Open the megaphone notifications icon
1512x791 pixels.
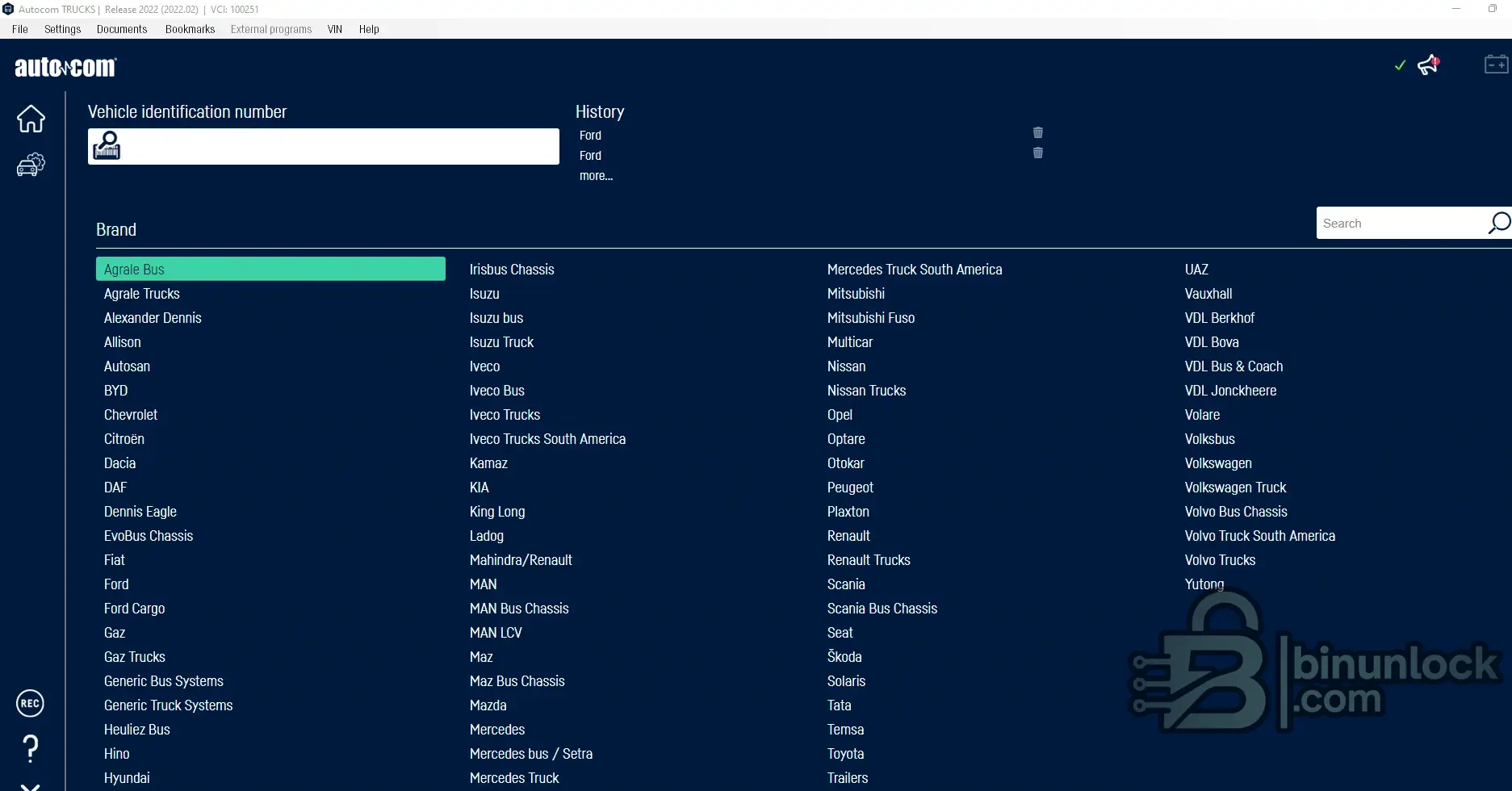[x=1428, y=65]
